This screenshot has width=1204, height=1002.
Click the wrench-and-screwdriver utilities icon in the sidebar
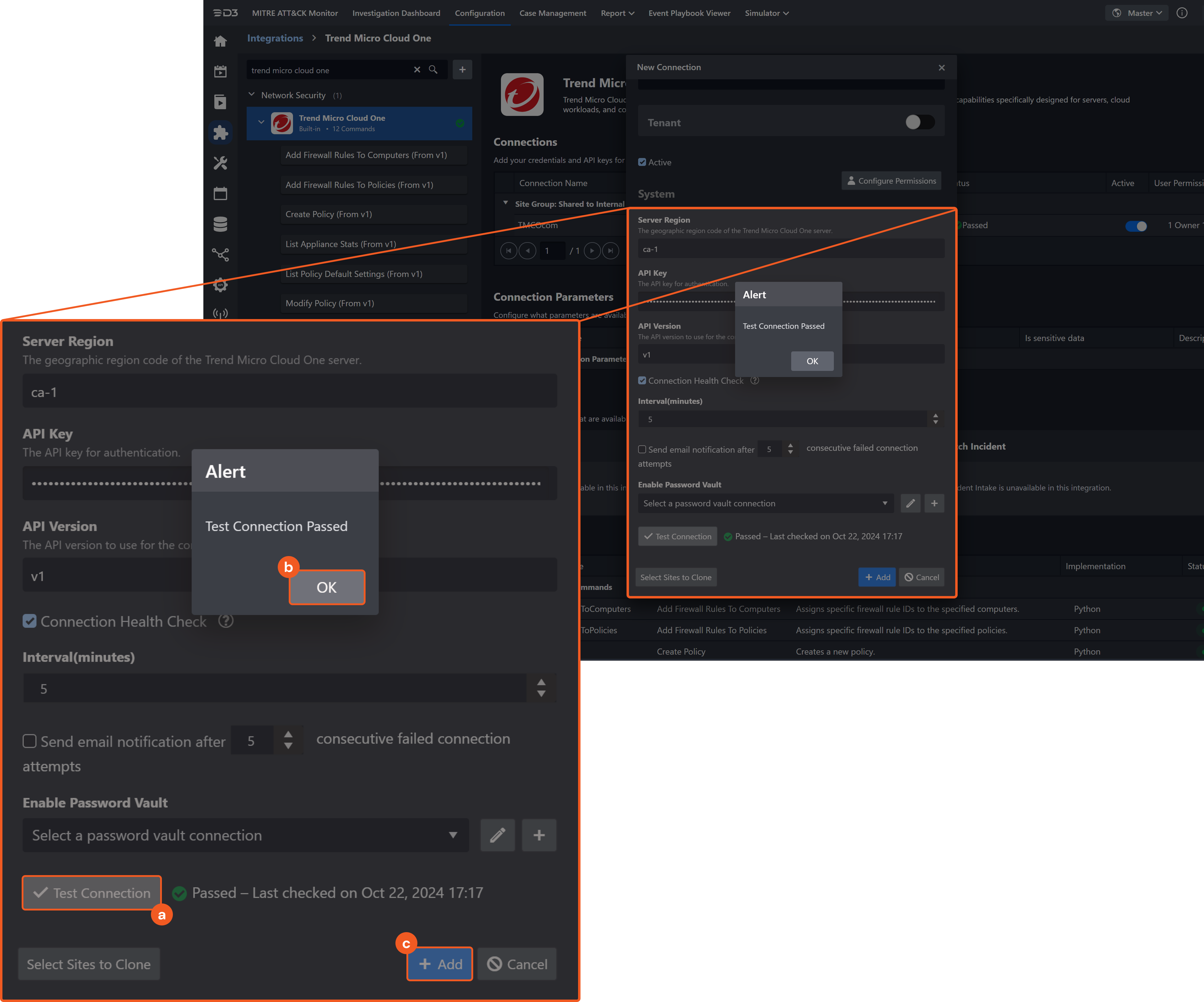coord(220,163)
